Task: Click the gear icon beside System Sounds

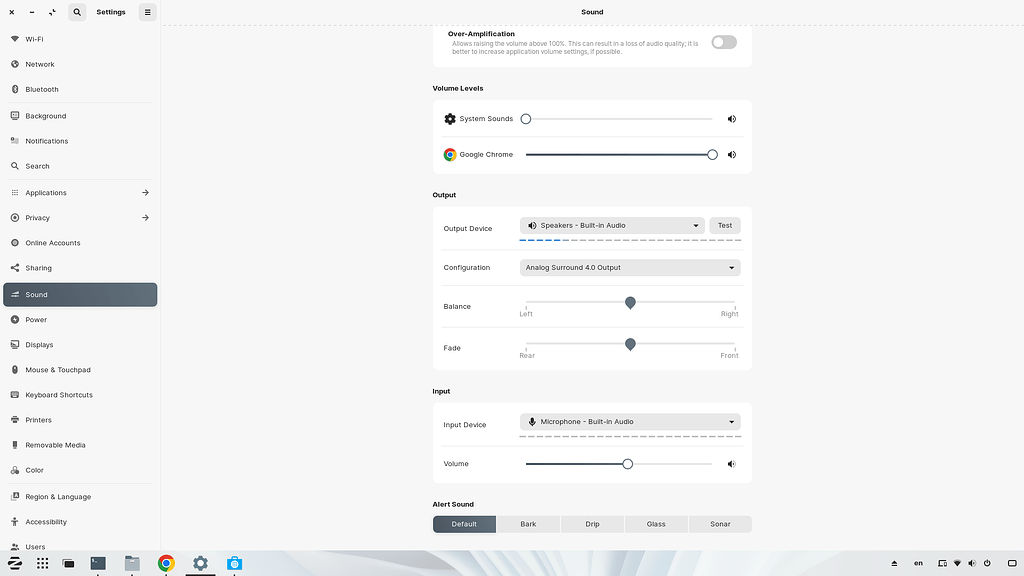Action: (449, 118)
